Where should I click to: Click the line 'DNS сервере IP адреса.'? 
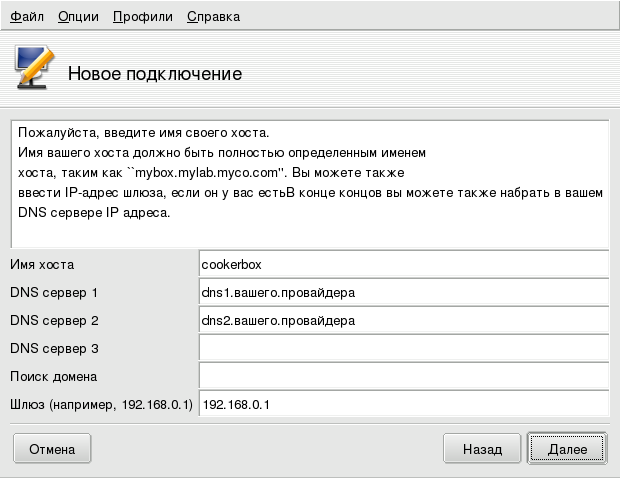pos(94,213)
